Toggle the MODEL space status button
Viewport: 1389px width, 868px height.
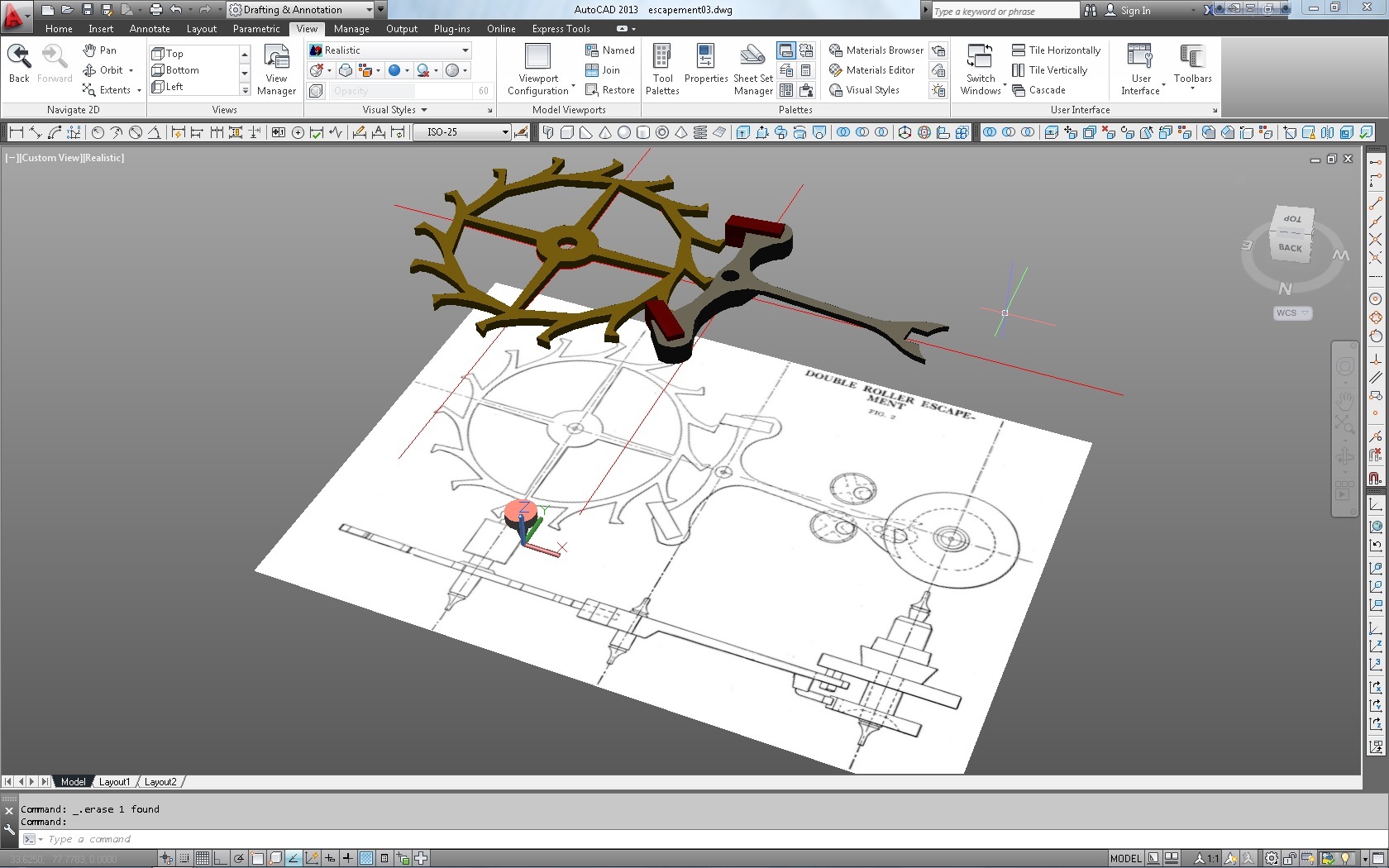click(1125, 859)
